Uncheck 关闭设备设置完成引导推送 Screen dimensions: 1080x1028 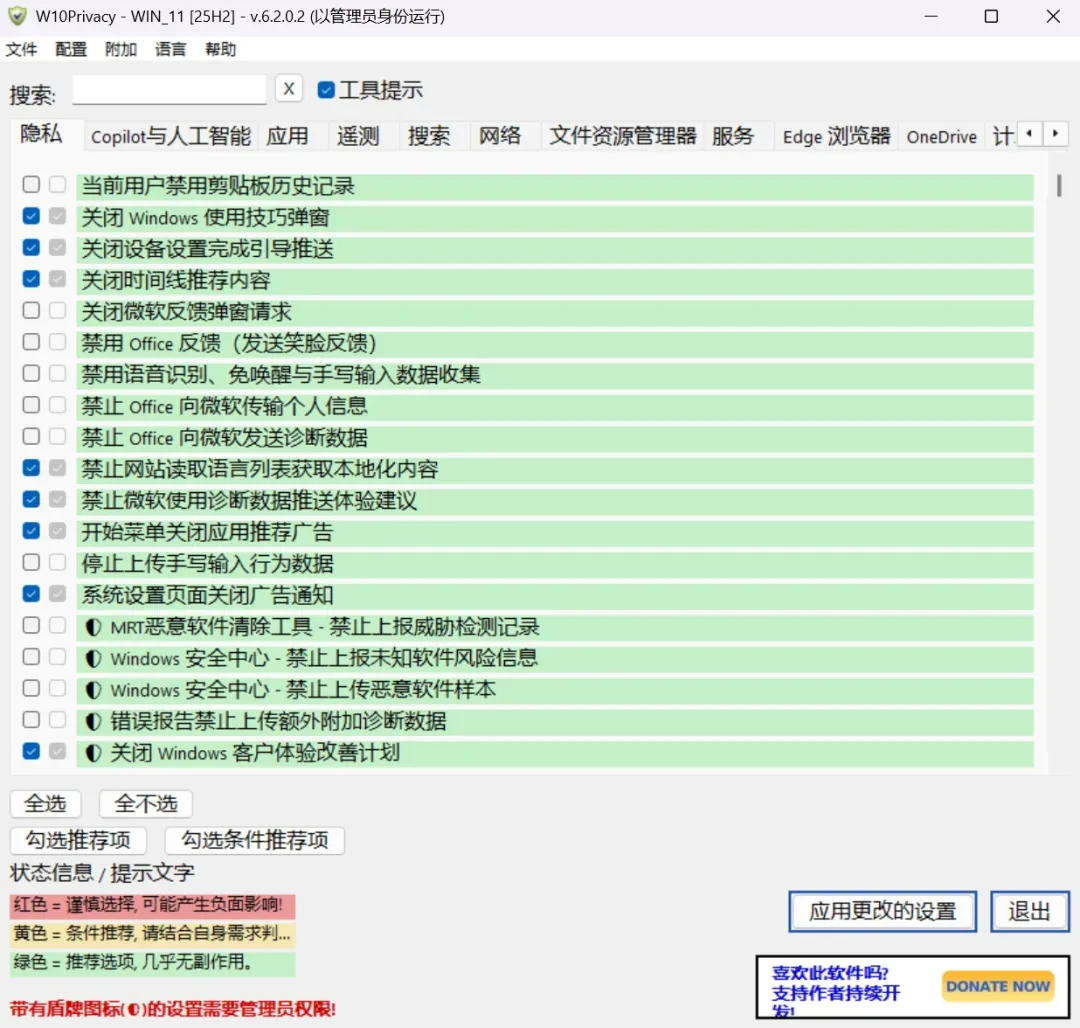[31, 247]
